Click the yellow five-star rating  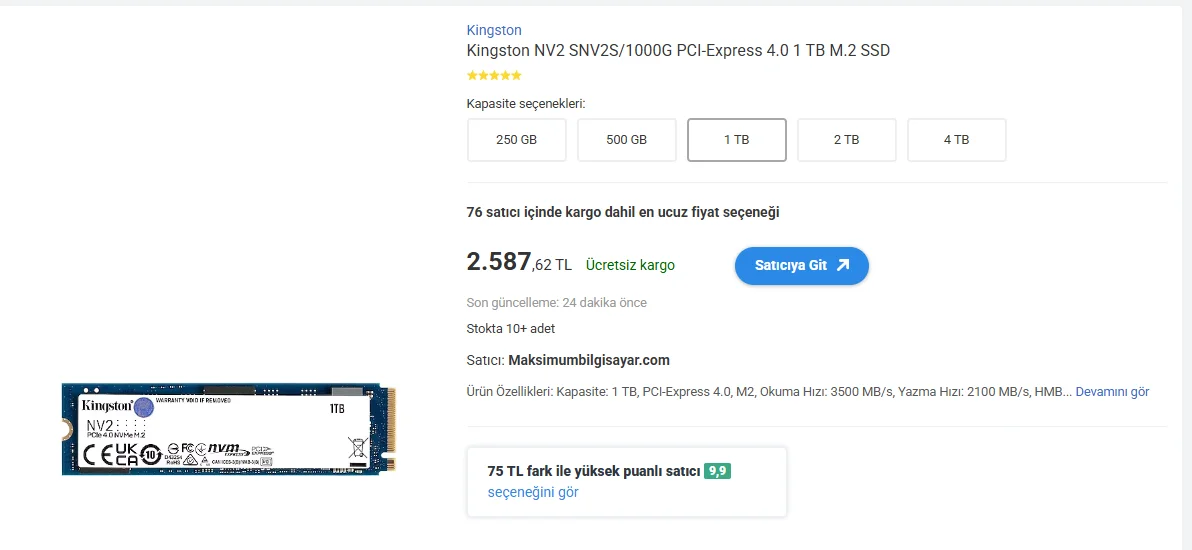(494, 75)
